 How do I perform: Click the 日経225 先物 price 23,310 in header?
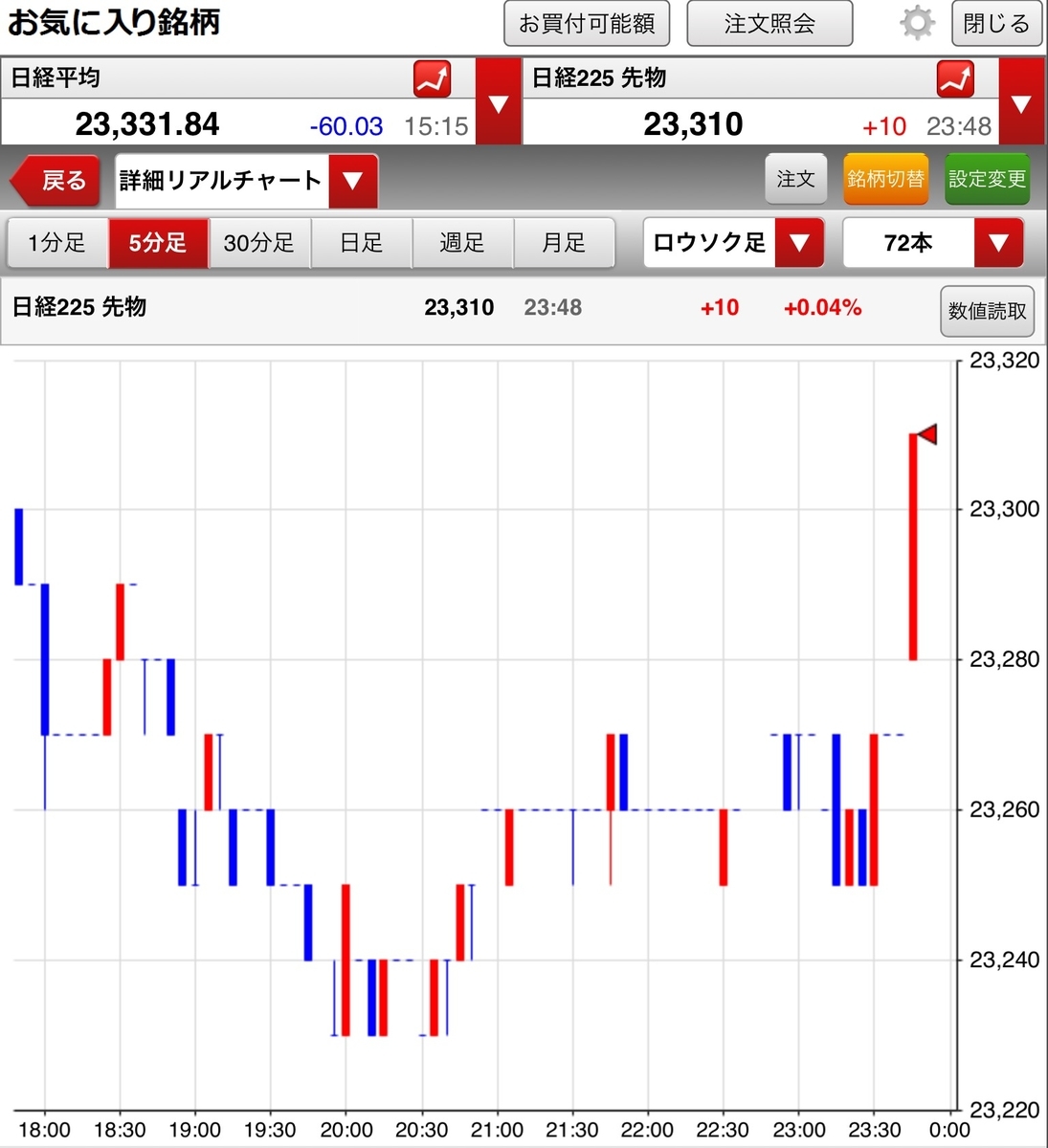(x=693, y=124)
